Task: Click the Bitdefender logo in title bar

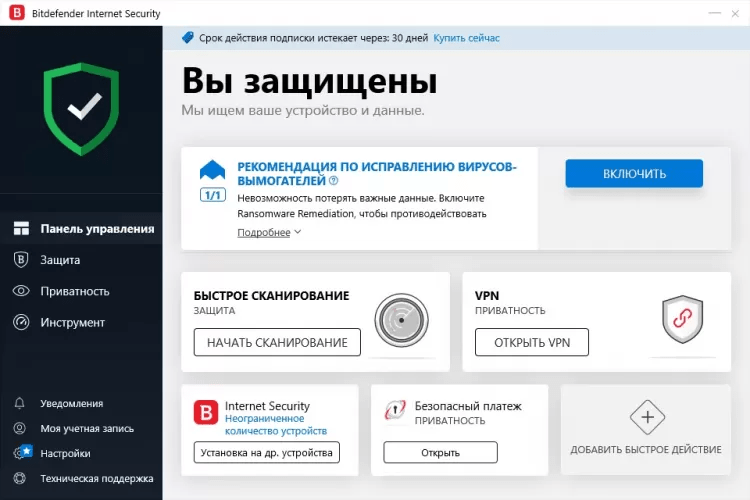Action: [x=16, y=14]
